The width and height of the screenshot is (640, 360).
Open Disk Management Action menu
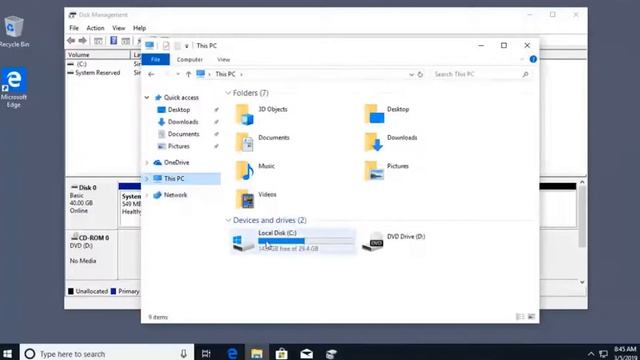pos(95,28)
